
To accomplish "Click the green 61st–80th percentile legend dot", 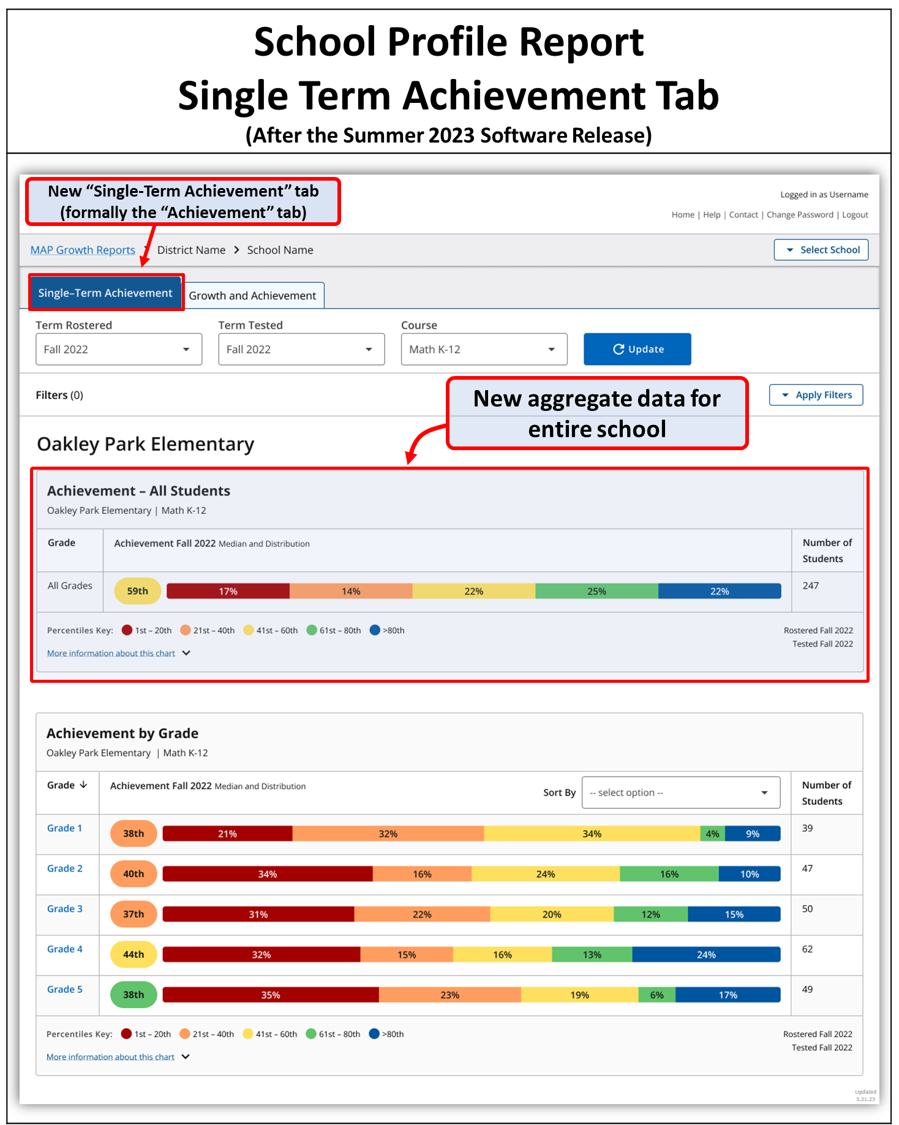I will click(312, 629).
